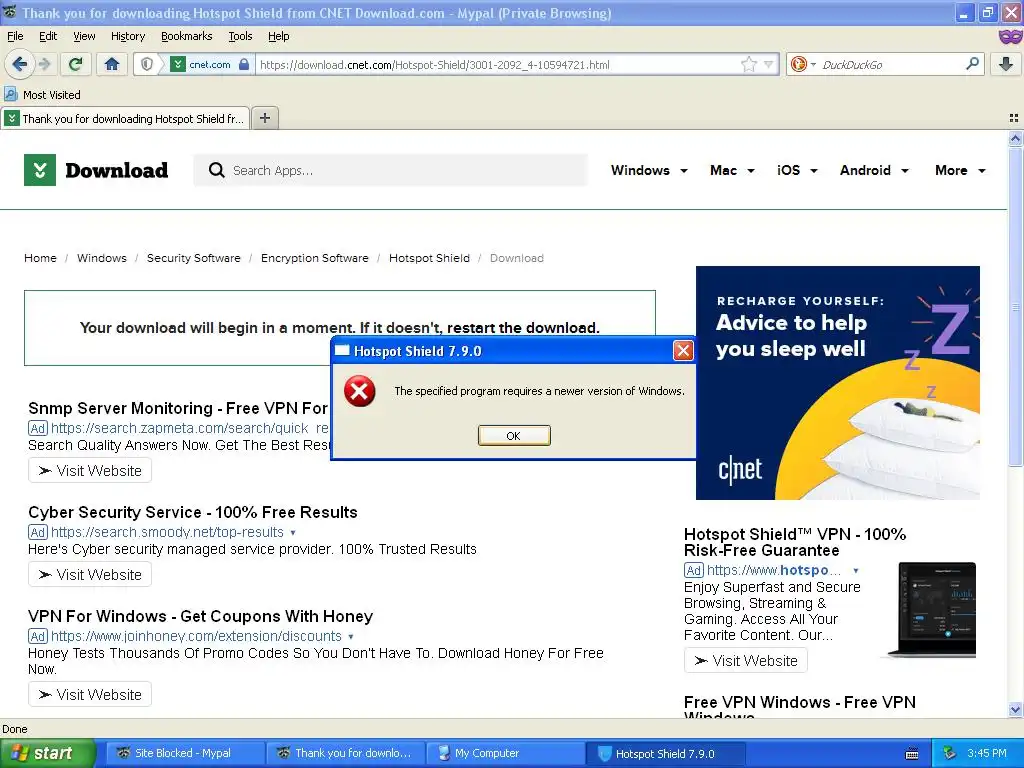Click the Search Apps magnifier icon
The width and height of the screenshot is (1024, 768).
(216, 170)
